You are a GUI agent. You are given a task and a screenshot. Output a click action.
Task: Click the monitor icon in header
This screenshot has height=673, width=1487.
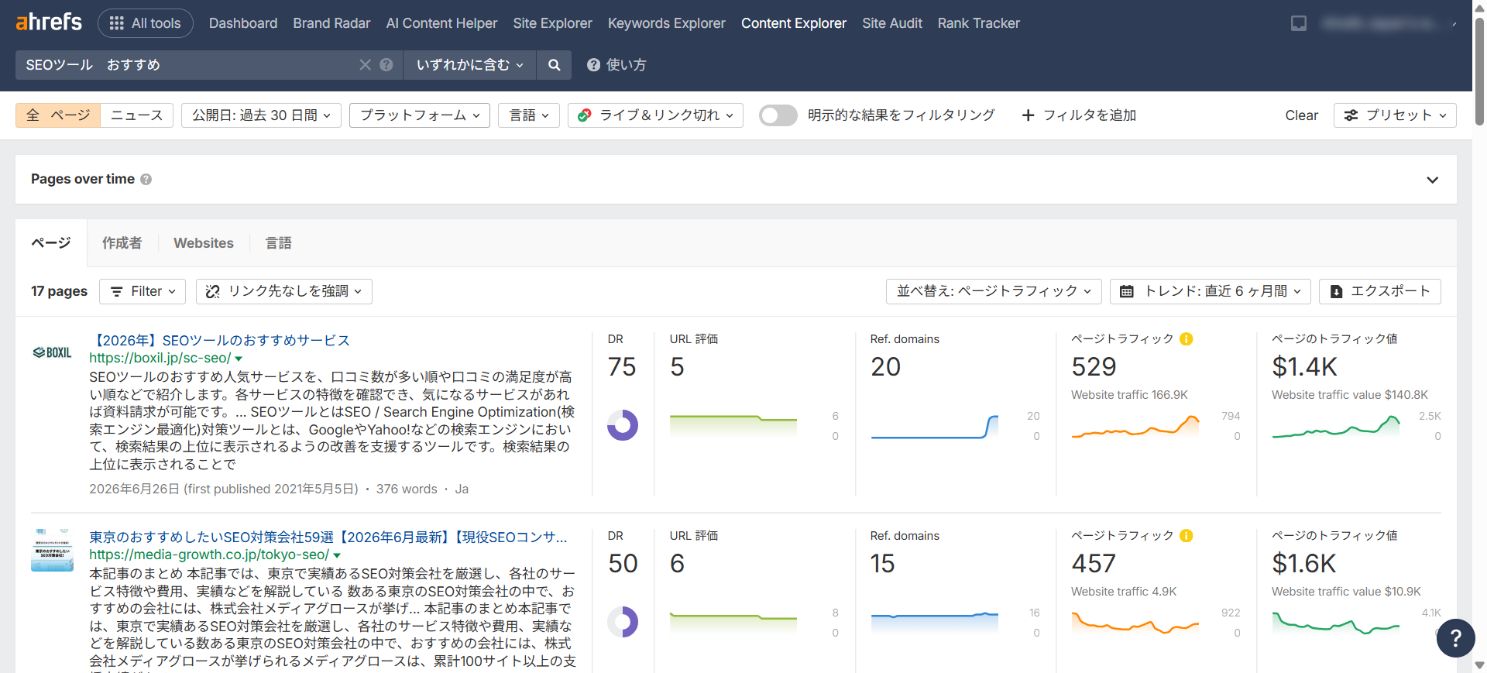tap(1299, 23)
